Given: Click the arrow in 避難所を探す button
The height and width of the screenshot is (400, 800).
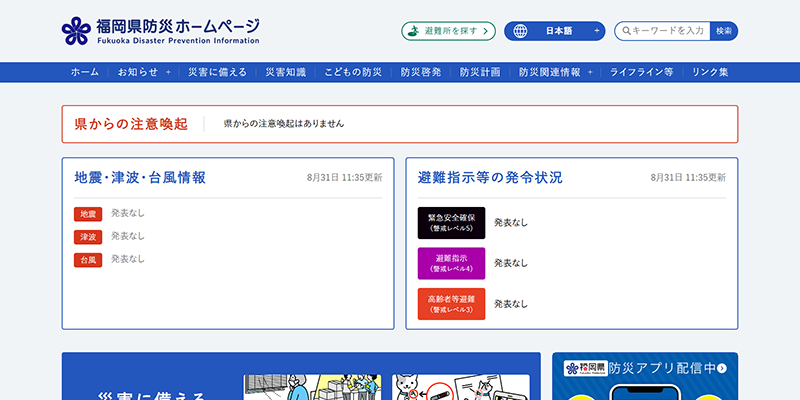Looking at the screenshot, I should pos(486,31).
